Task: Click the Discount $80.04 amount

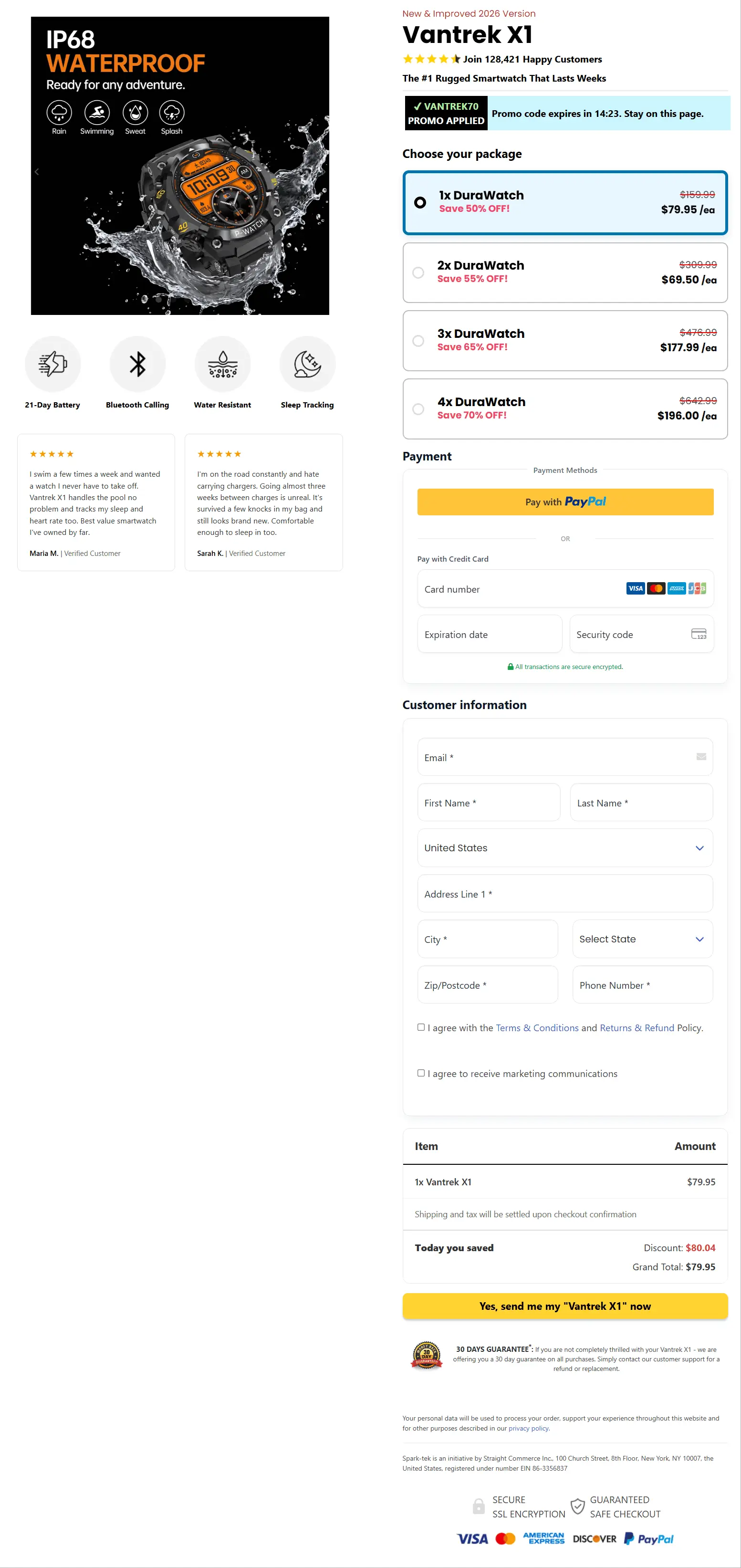Action: coord(700,1248)
